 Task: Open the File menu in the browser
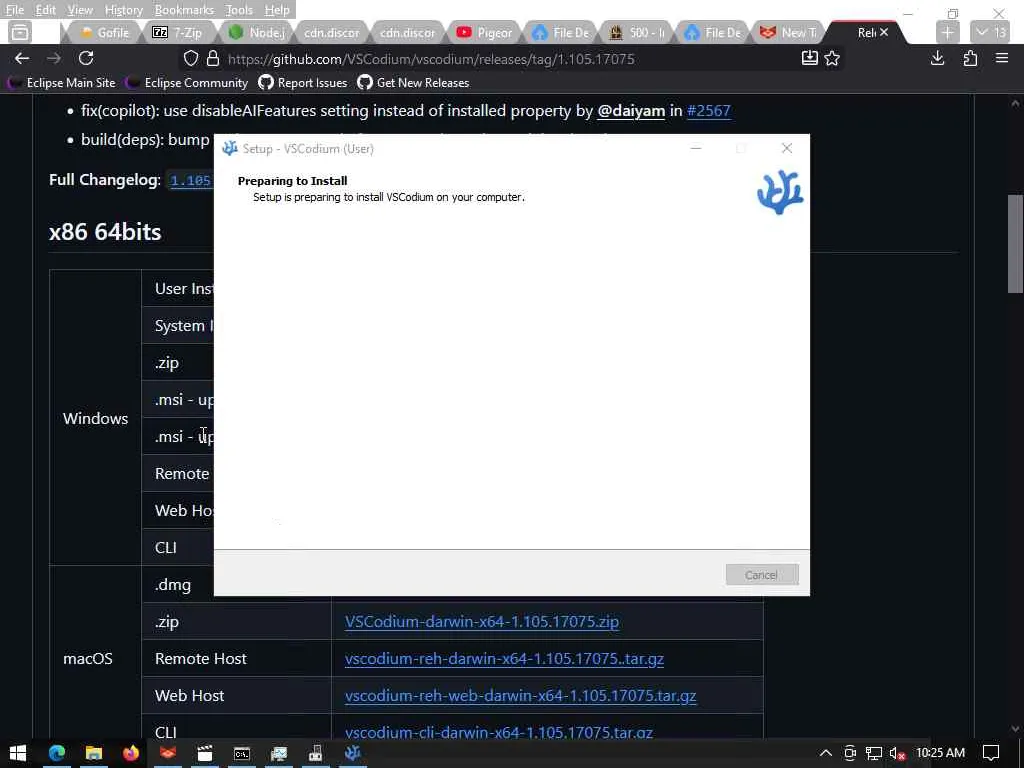click(x=14, y=10)
